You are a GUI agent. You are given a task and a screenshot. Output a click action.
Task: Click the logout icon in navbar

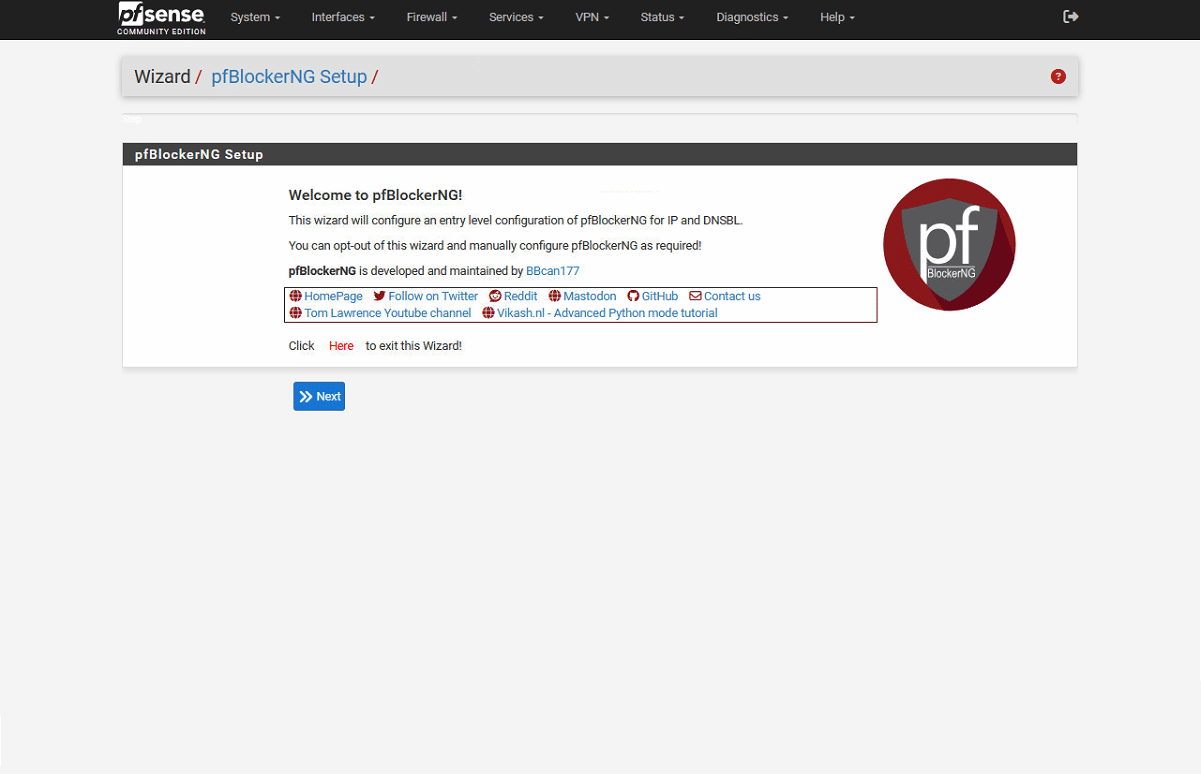click(x=1071, y=17)
